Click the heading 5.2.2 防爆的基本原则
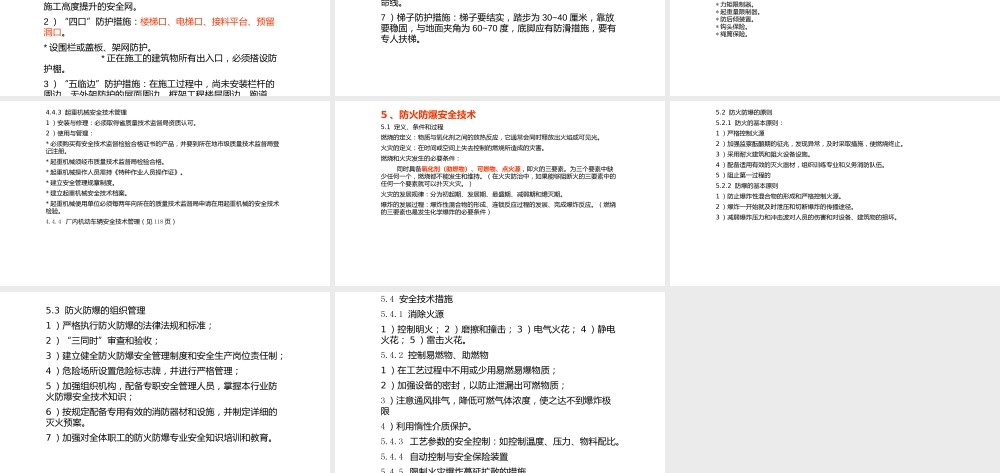 click(x=747, y=186)
